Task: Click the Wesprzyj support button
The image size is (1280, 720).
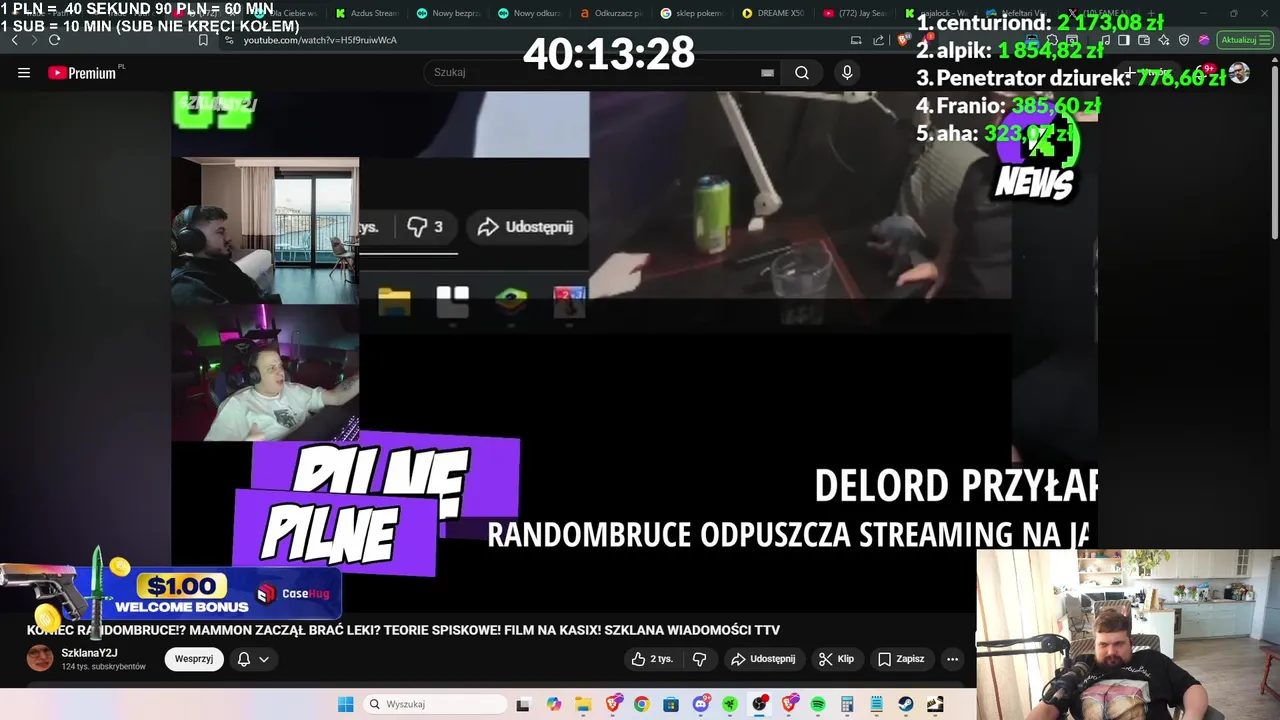Action: point(194,659)
